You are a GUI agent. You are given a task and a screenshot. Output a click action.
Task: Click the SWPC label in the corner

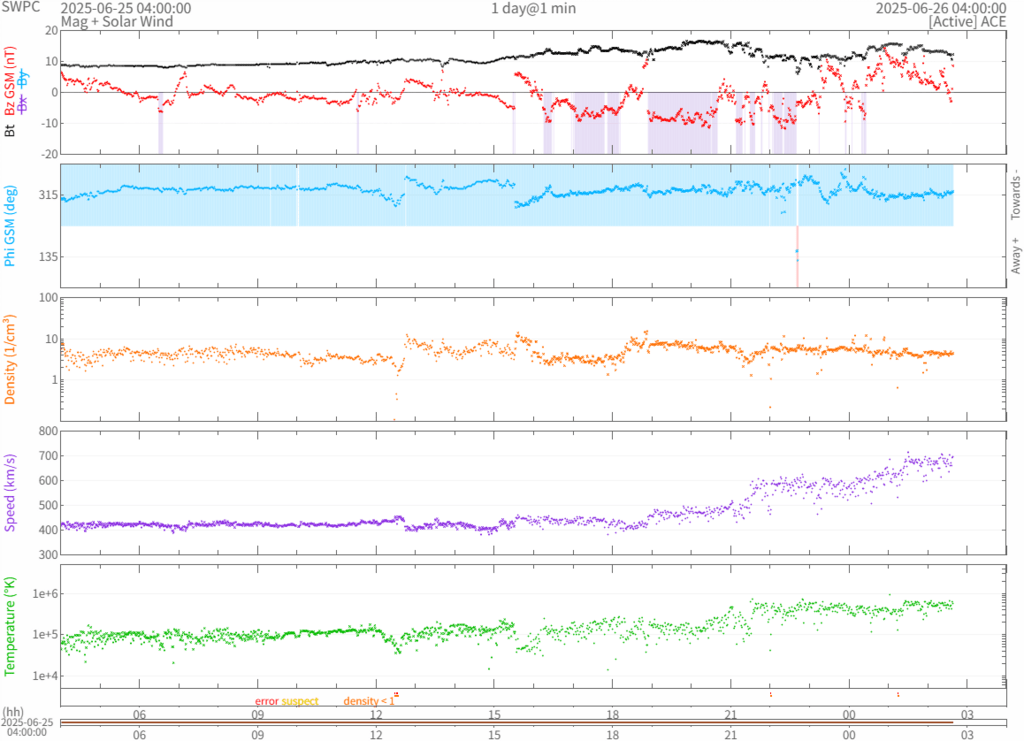point(20,8)
